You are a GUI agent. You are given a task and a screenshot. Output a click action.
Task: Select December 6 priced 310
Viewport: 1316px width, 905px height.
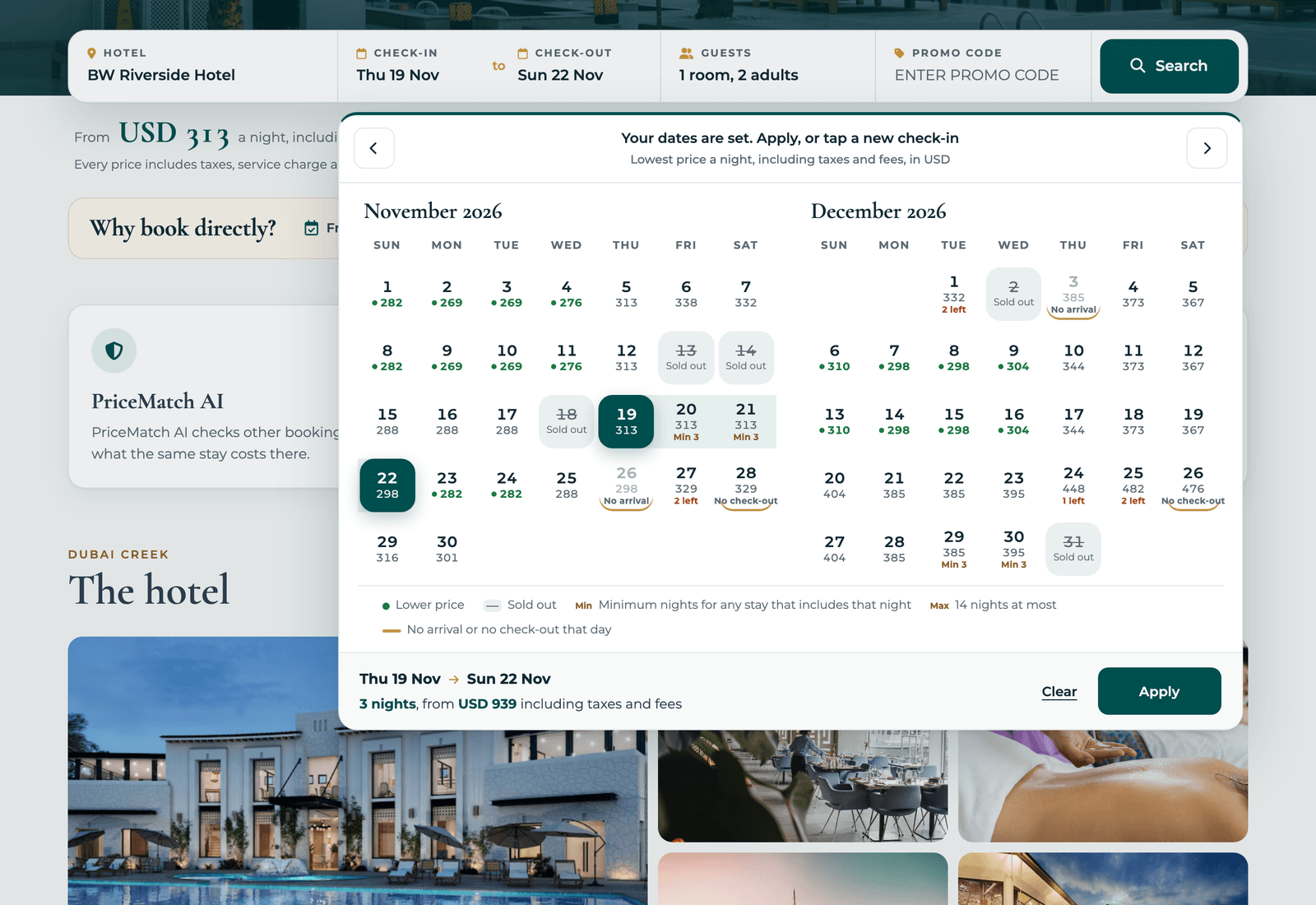tap(834, 358)
